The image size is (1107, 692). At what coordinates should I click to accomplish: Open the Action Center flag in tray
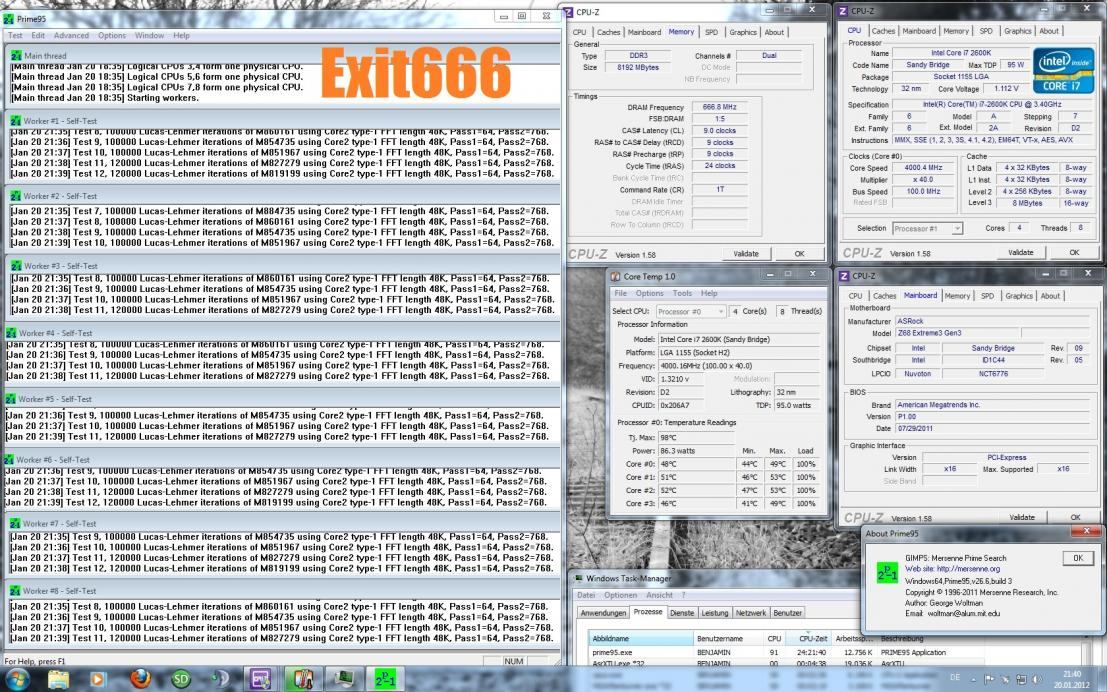point(988,679)
